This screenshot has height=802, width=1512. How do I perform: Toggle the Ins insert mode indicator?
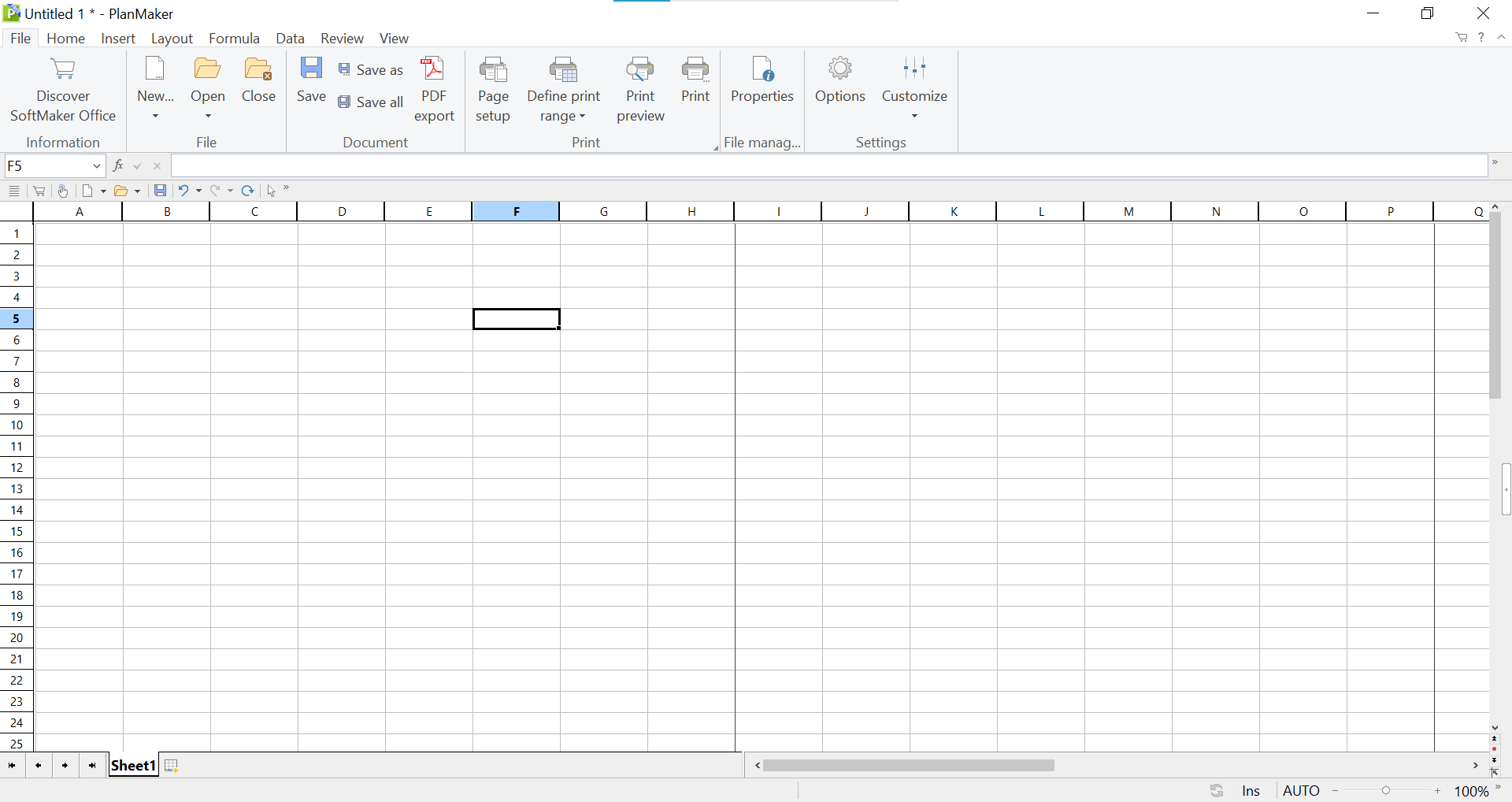1251,791
